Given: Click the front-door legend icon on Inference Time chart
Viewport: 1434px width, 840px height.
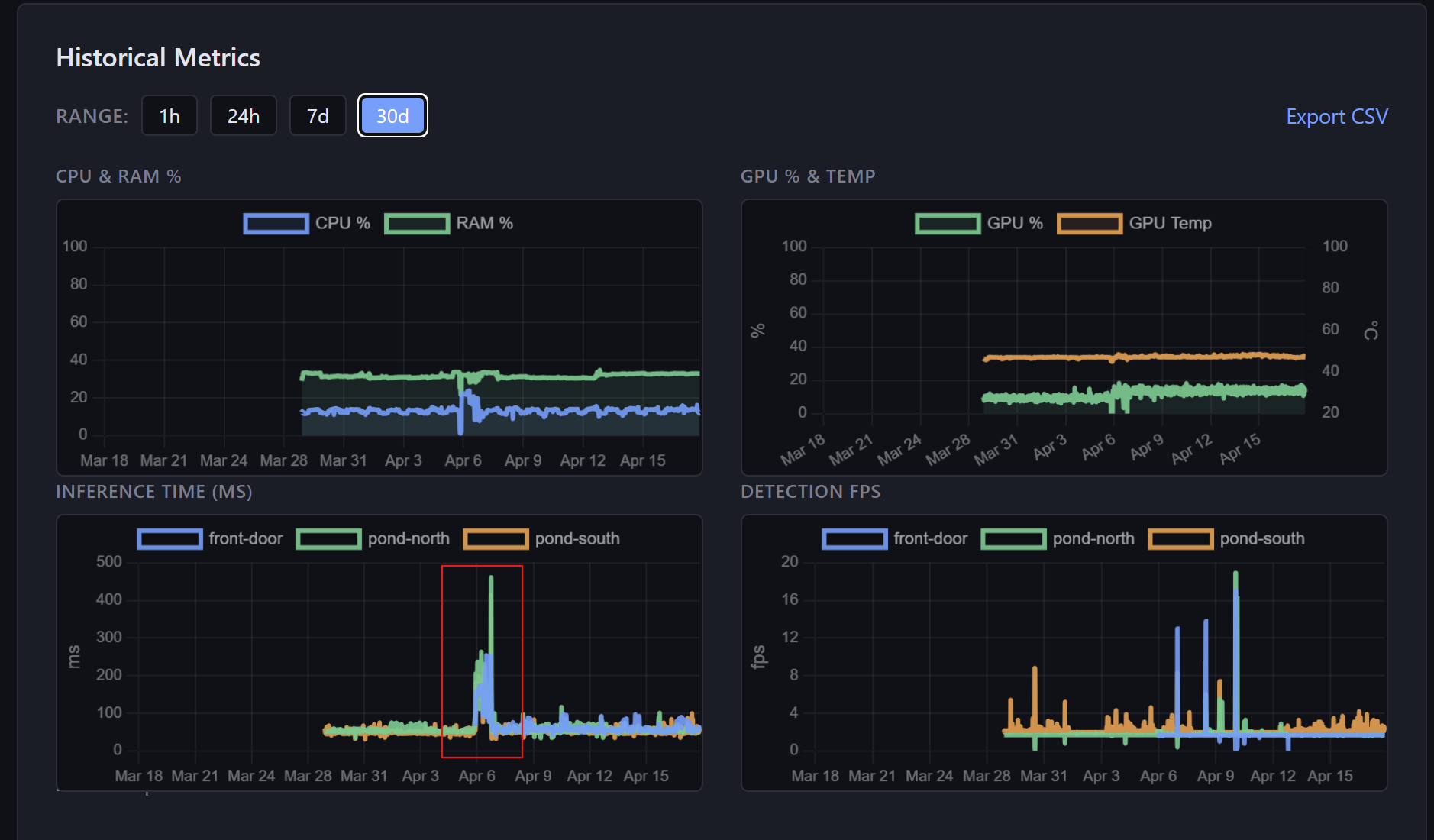Looking at the screenshot, I should [x=170, y=538].
